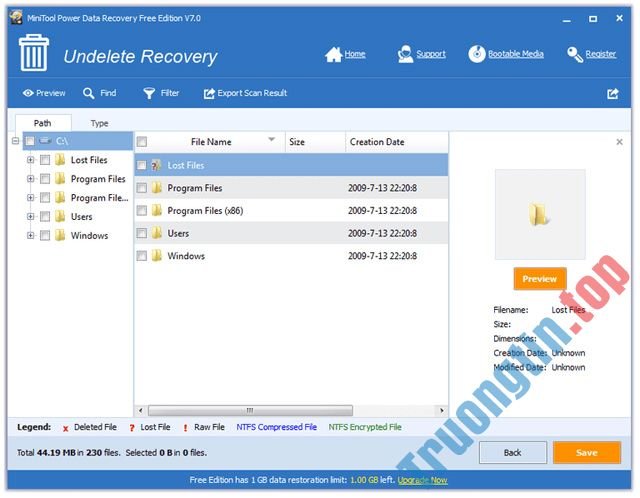Close the preview pane with the X
This screenshot has height=498, width=640.
pyautogui.click(x=619, y=142)
